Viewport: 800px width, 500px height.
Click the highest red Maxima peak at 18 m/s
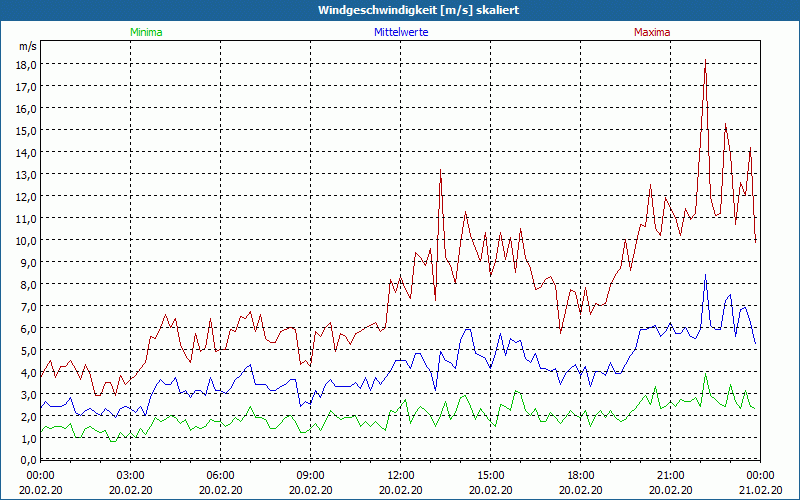pyautogui.click(x=706, y=62)
